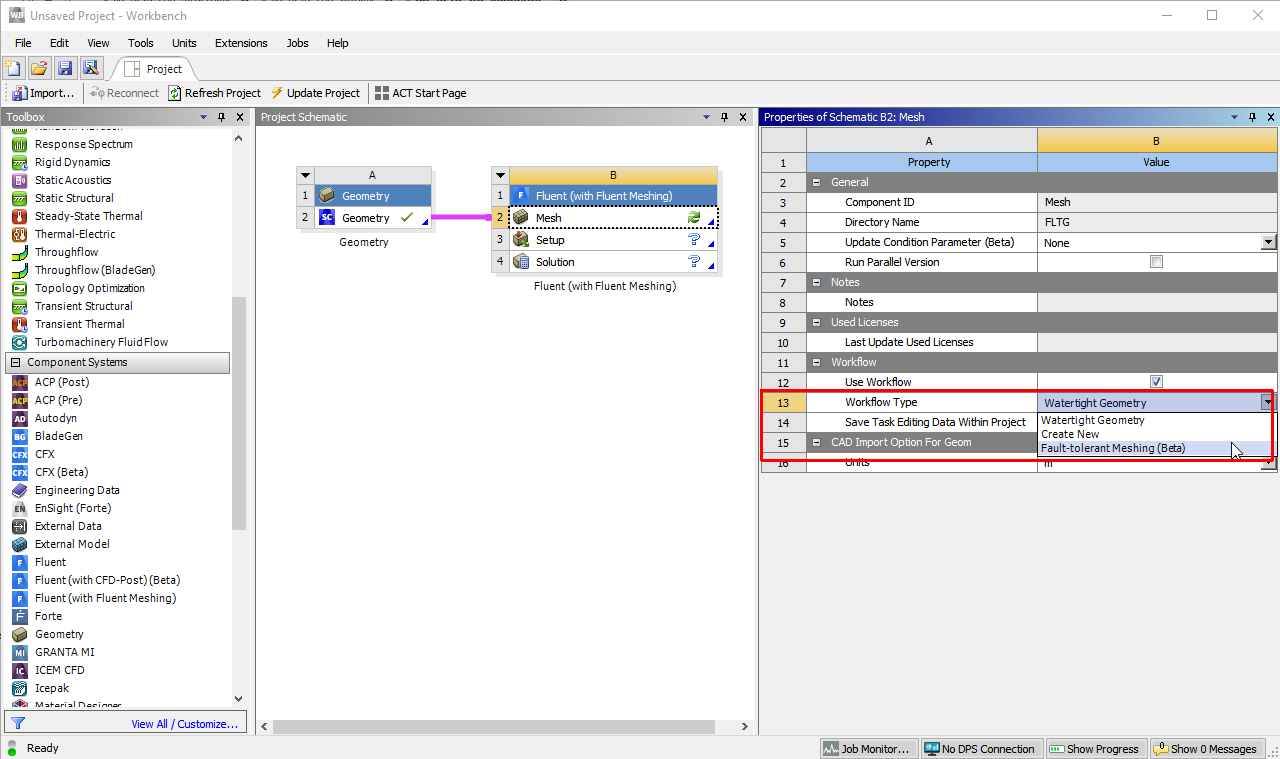Click the Save project icon
Viewport: 1280px width, 759px height.
click(x=65, y=68)
